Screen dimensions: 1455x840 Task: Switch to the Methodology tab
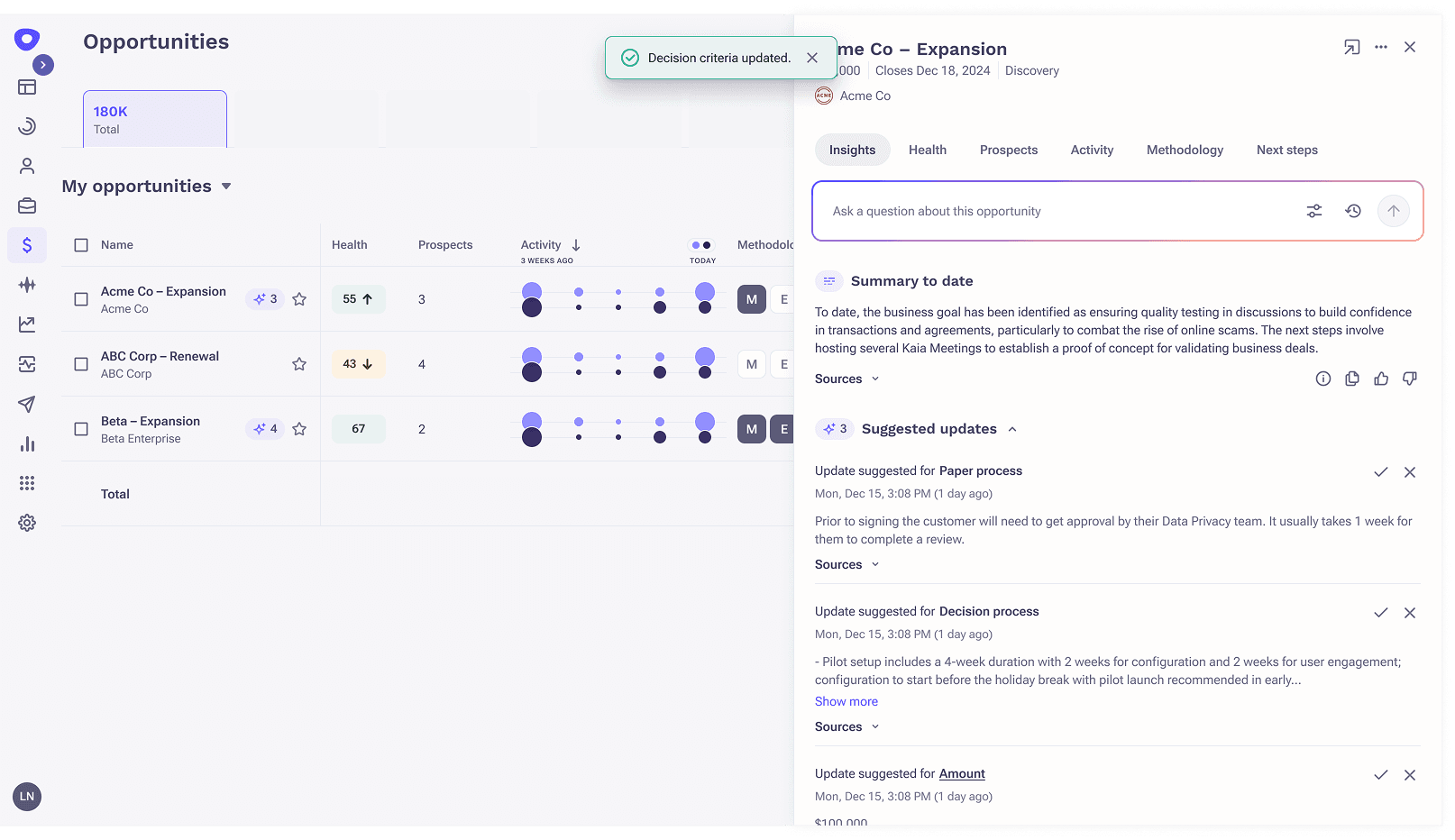(1184, 150)
